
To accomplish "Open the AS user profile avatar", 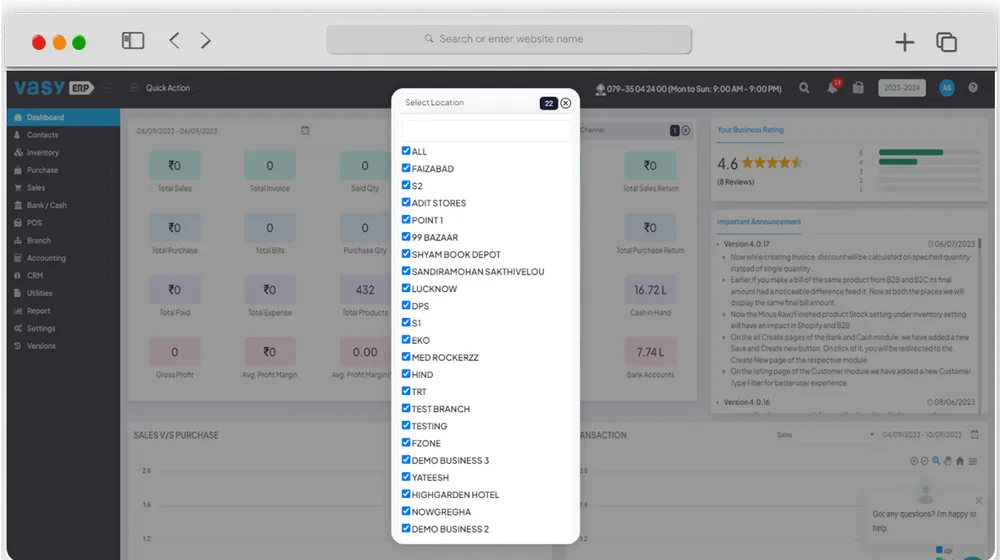I will pyautogui.click(x=946, y=88).
